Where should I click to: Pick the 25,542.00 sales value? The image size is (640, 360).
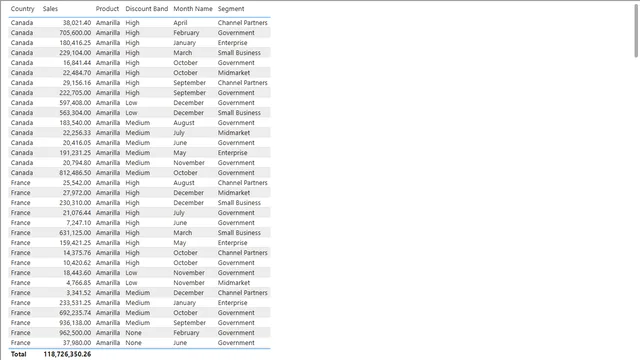click(77, 183)
